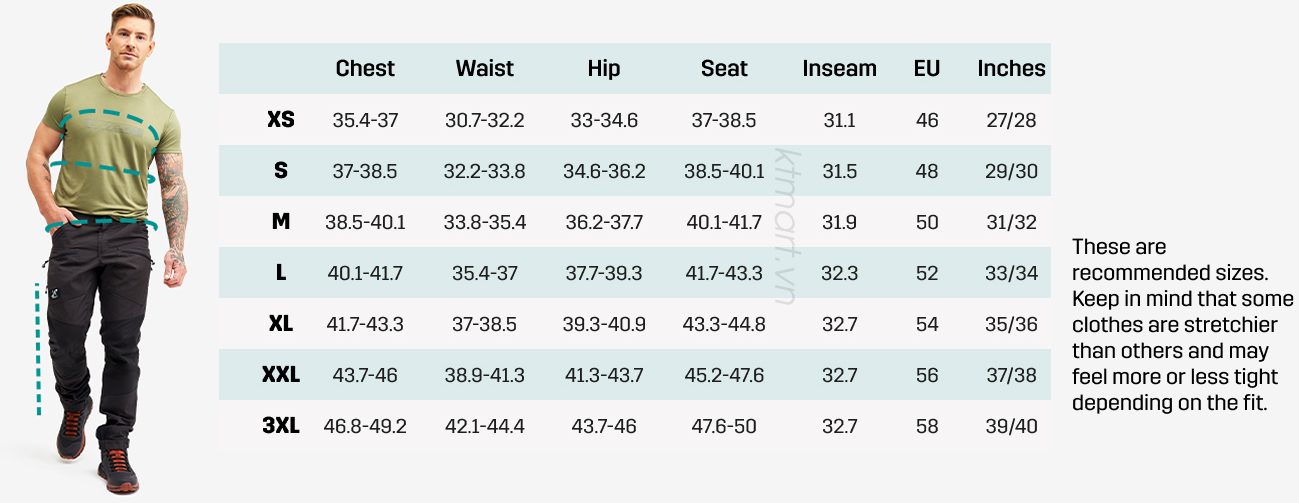Image resolution: width=1299 pixels, height=503 pixels.
Task: Click the Hip column header
Action: point(604,69)
